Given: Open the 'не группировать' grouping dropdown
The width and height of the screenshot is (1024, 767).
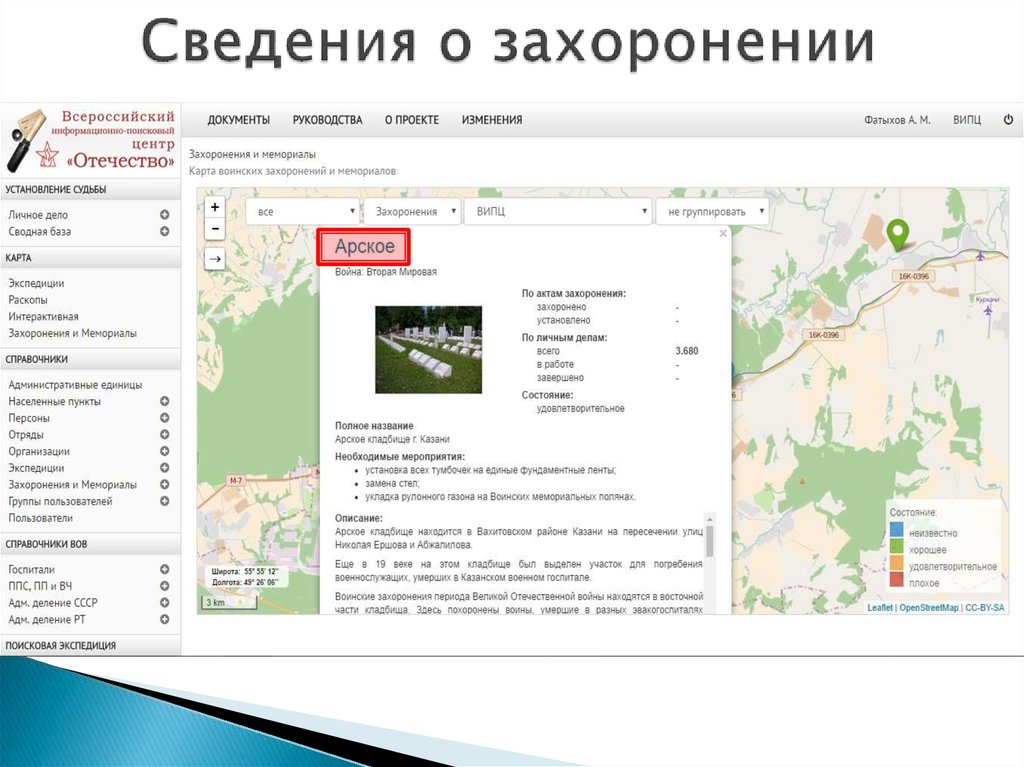Looking at the screenshot, I should pos(712,212).
